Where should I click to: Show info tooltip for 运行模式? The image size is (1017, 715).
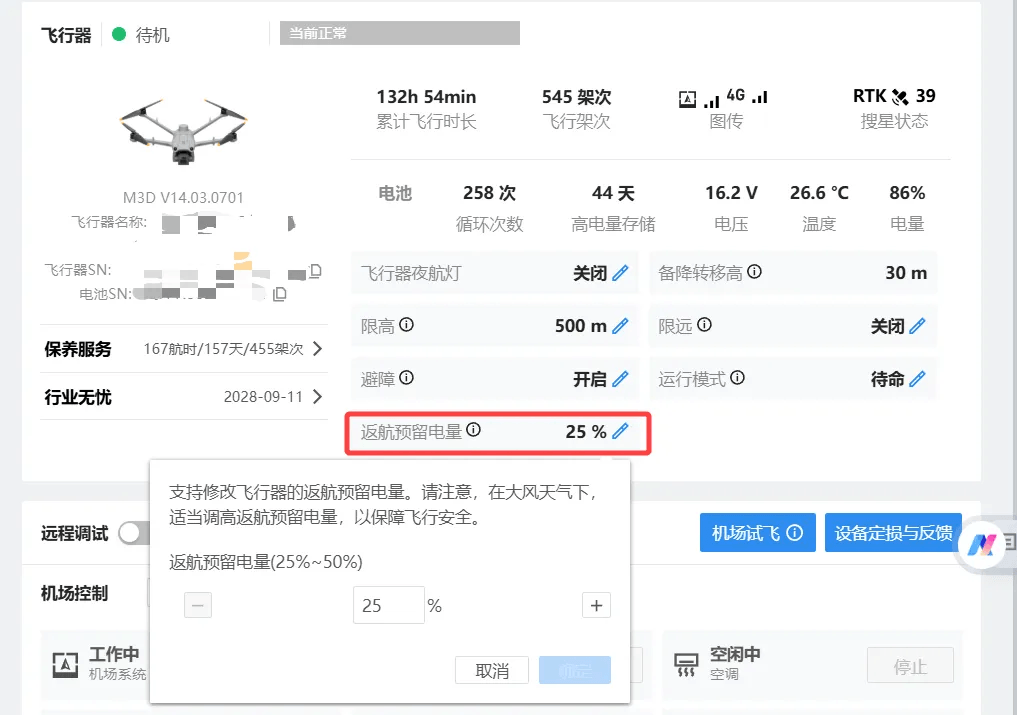[737, 378]
